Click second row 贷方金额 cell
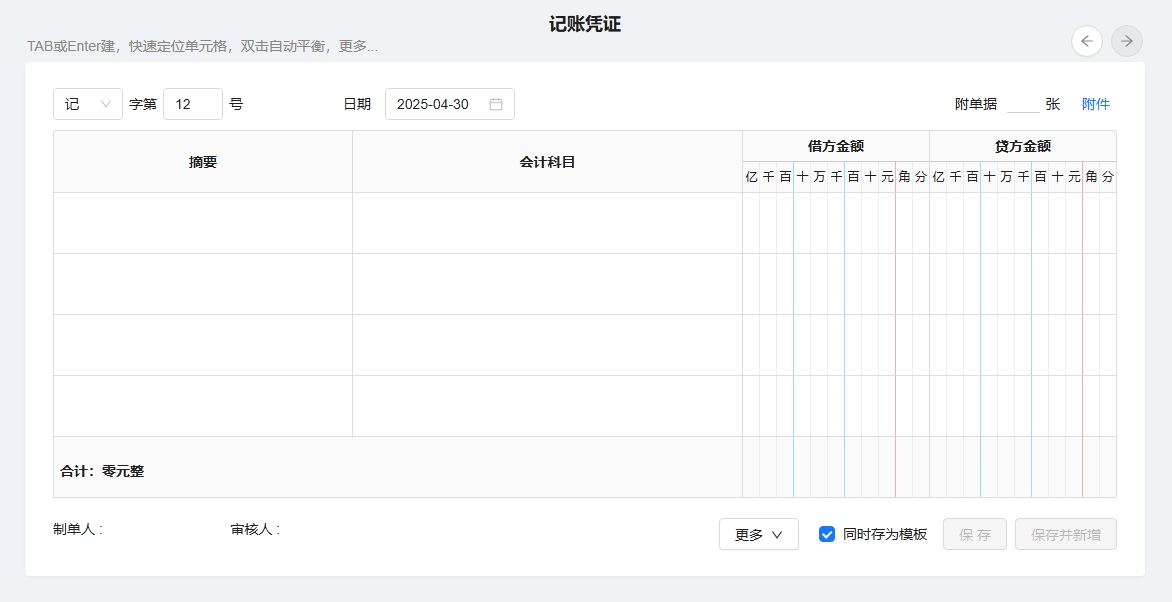The image size is (1172, 602). point(1022,284)
